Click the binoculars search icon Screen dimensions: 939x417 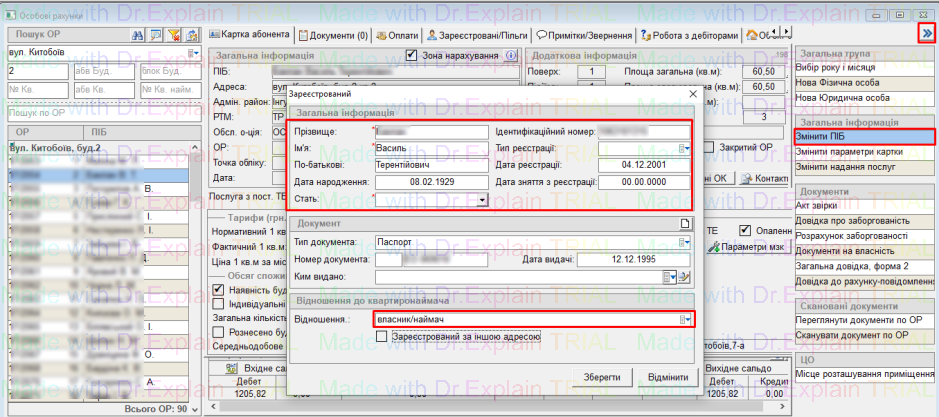[139, 35]
